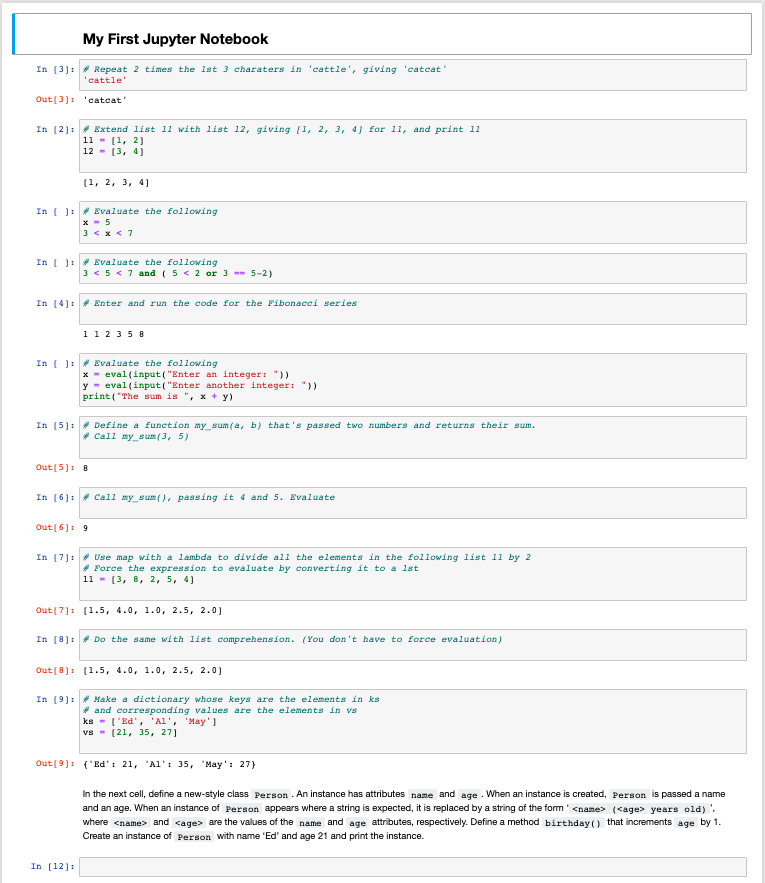Image resolution: width=765 pixels, height=883 pixels.
Task: Click the markdown paragraph describing class Person
Action: [x=403, y=815]
